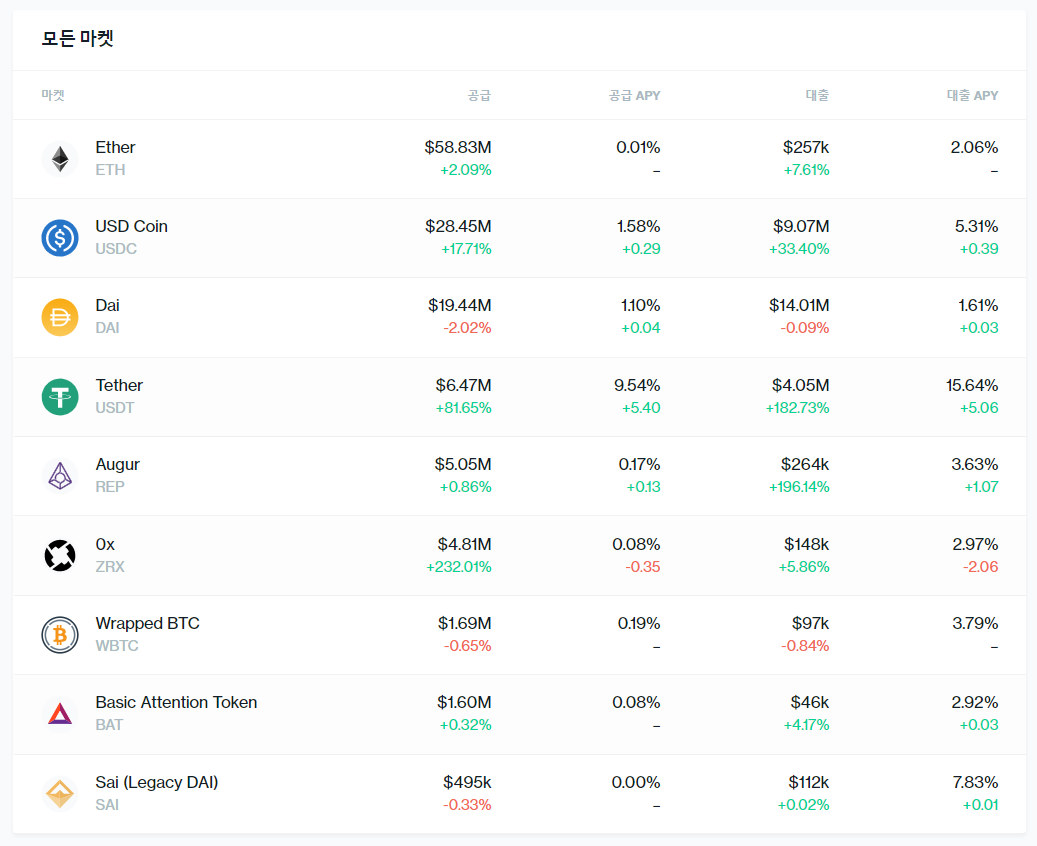The image size is (1037, 846).
Task: Open the 0x market name
Action: pyautogui.click(x=105, y=544)
